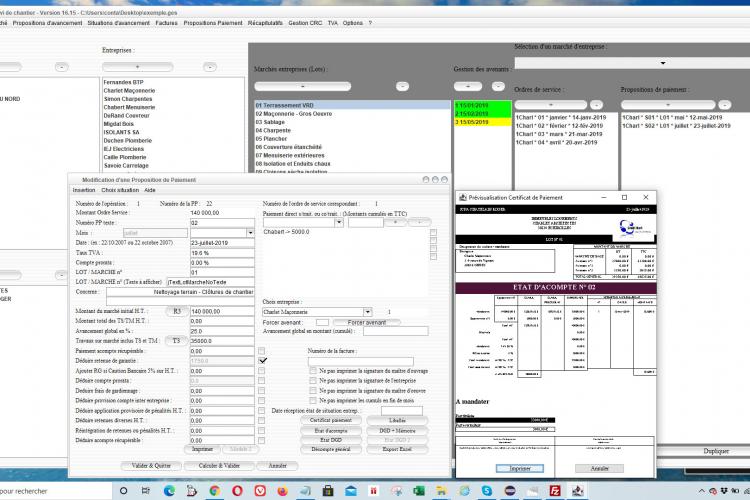The height and width of the screenshot is (500, 750).
Task: Click minus button beside Propositions de paiement
Action: [x=725, y=104]
